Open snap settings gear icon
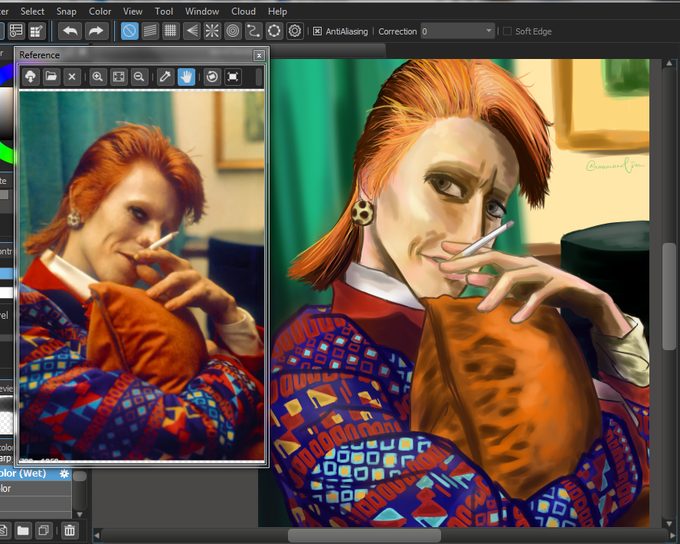Image resolution: width=680 pixels, height=544 pixels. coord(295,31)
